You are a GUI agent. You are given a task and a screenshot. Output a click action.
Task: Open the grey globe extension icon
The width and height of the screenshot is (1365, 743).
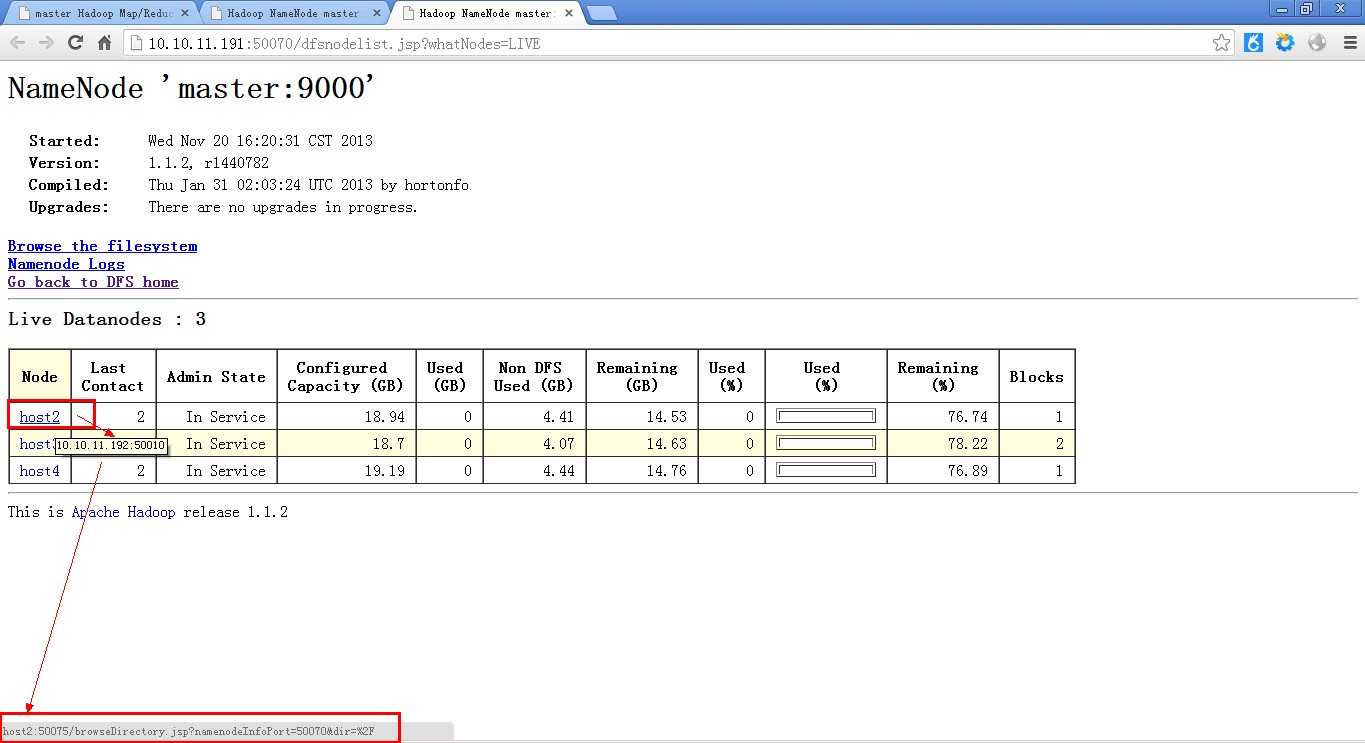click(x=1317, y=43)
